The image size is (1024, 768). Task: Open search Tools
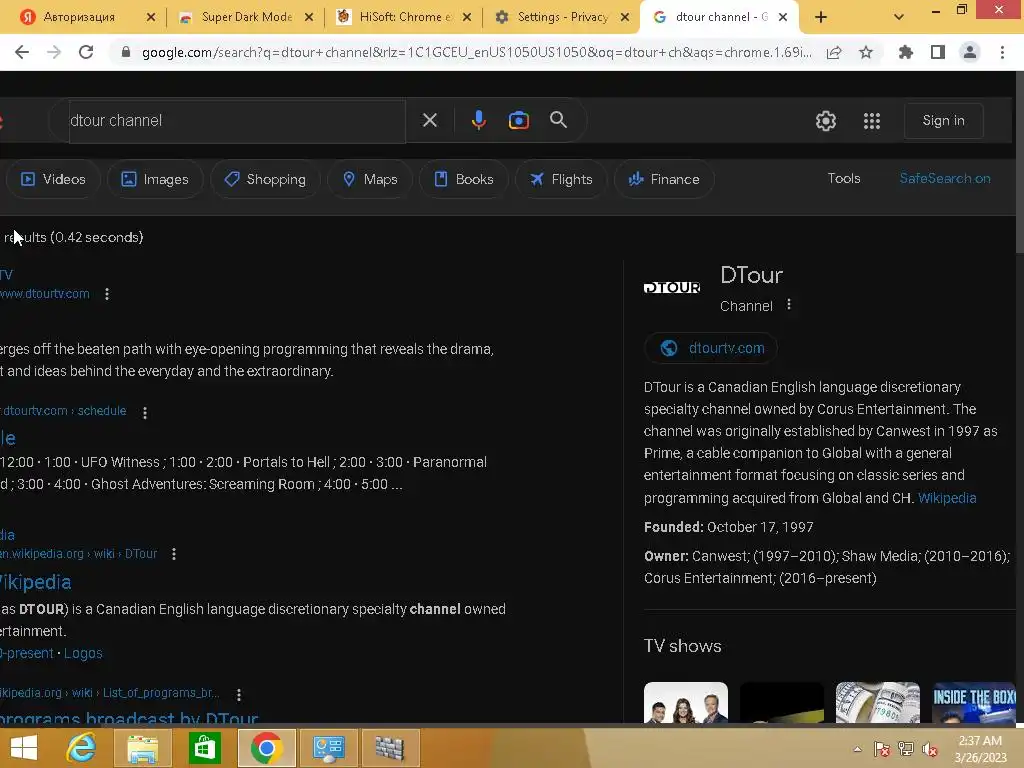click(844, 178)
